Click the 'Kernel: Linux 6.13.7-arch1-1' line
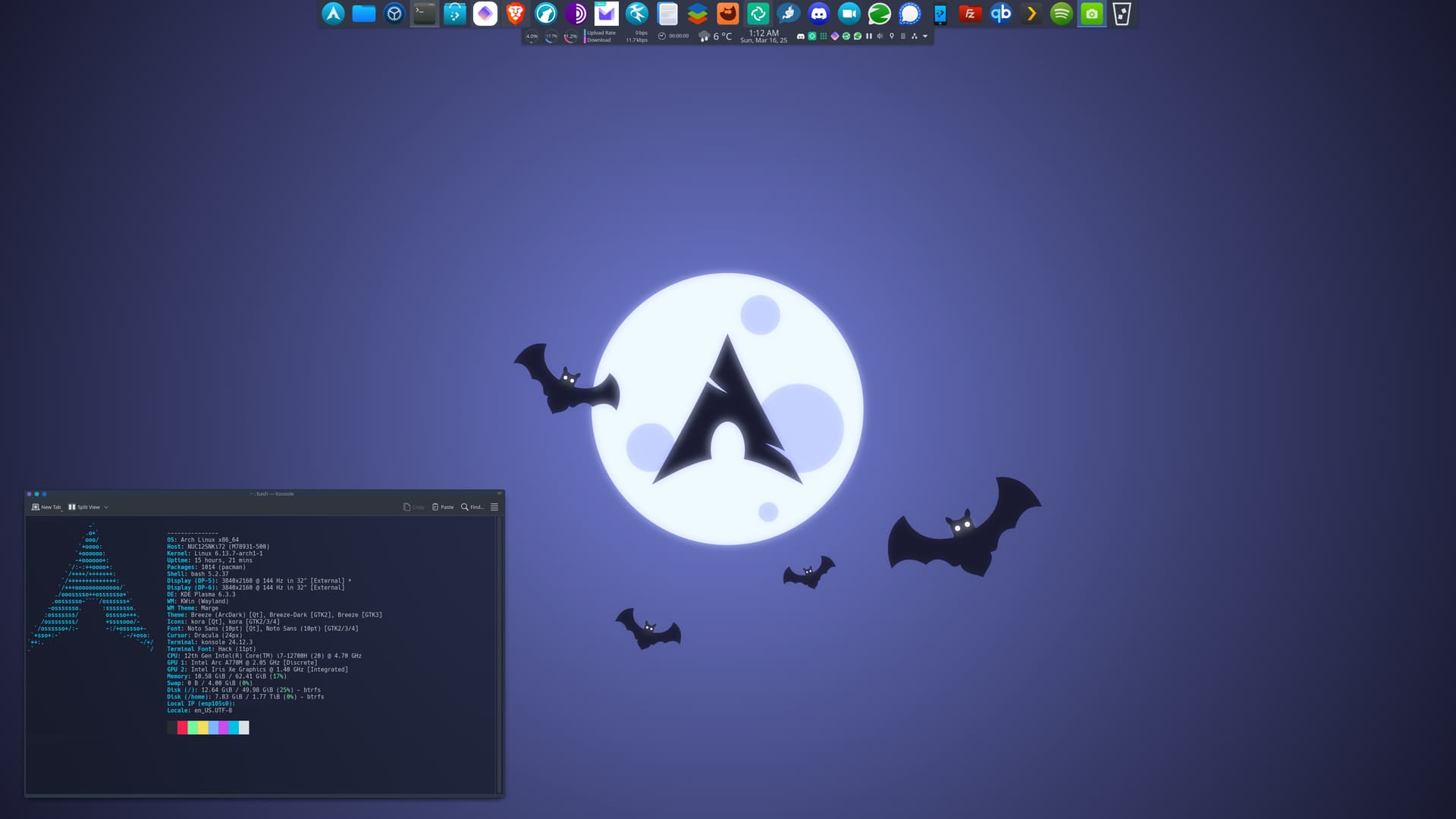This screenshot has width=1456, height=819. (215, 554)
